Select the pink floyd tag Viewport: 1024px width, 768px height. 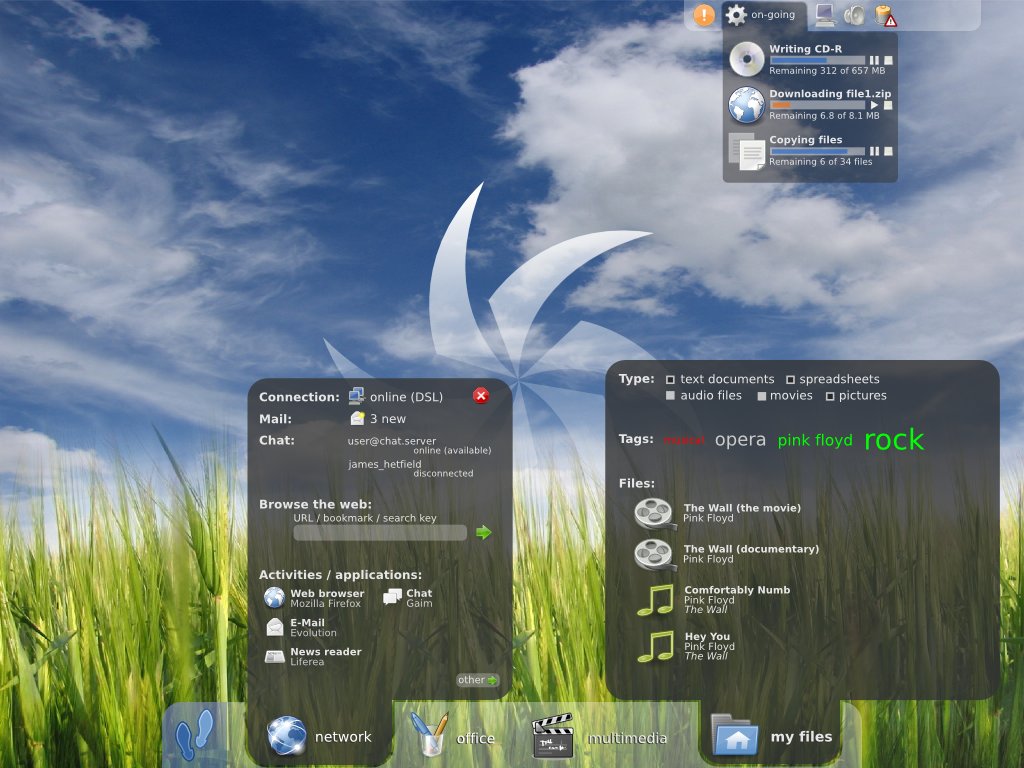[x=815, y=440]
